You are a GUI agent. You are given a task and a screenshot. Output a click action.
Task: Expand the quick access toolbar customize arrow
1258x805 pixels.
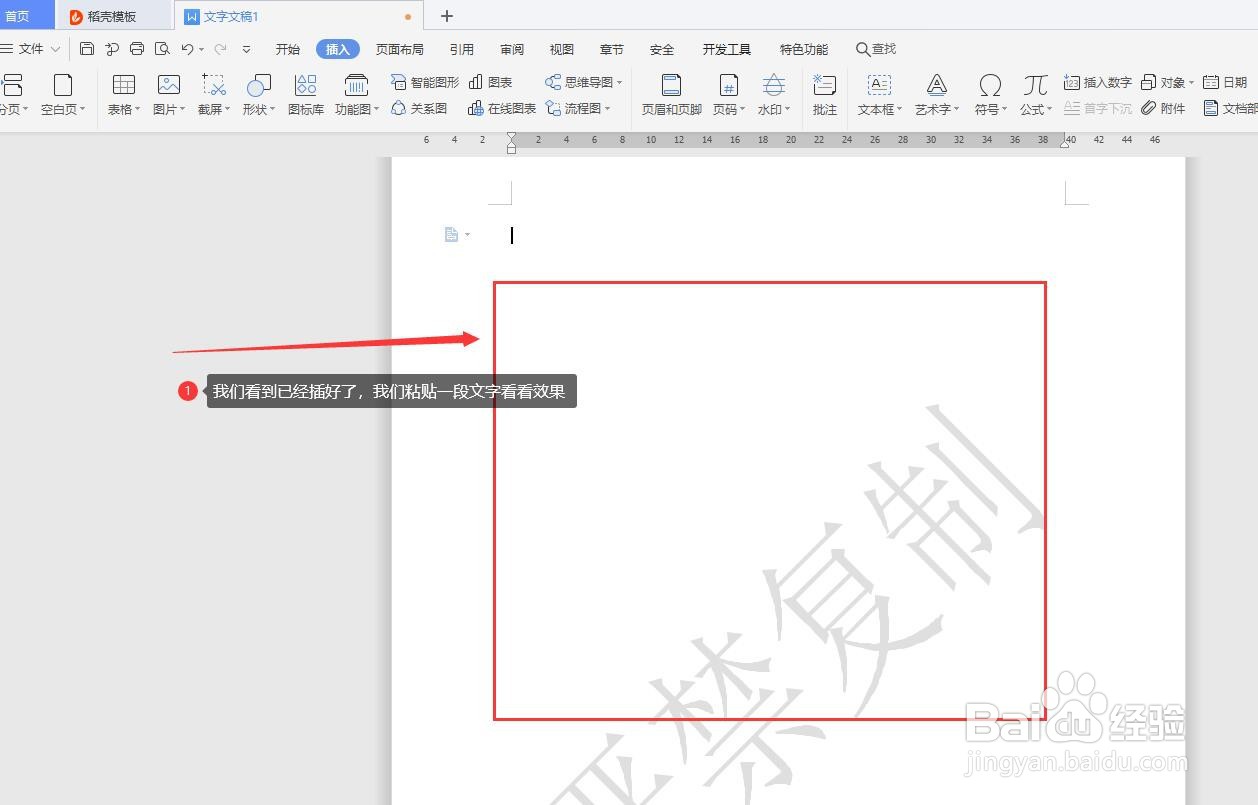coord(247,49)
